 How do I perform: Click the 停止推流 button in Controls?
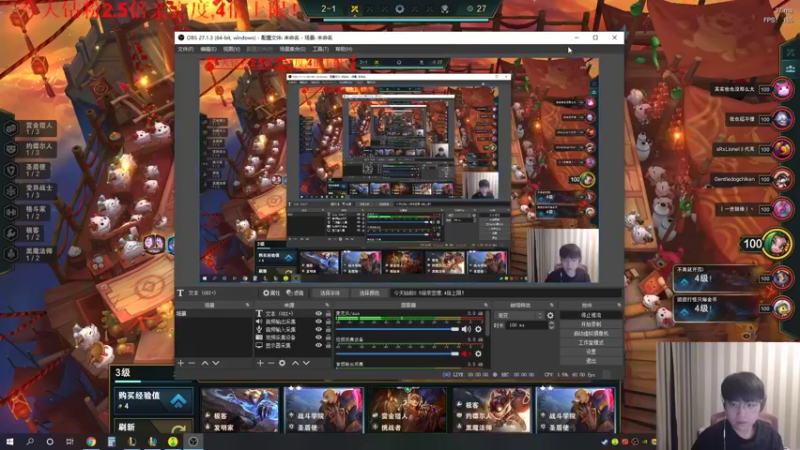[591, 315]
